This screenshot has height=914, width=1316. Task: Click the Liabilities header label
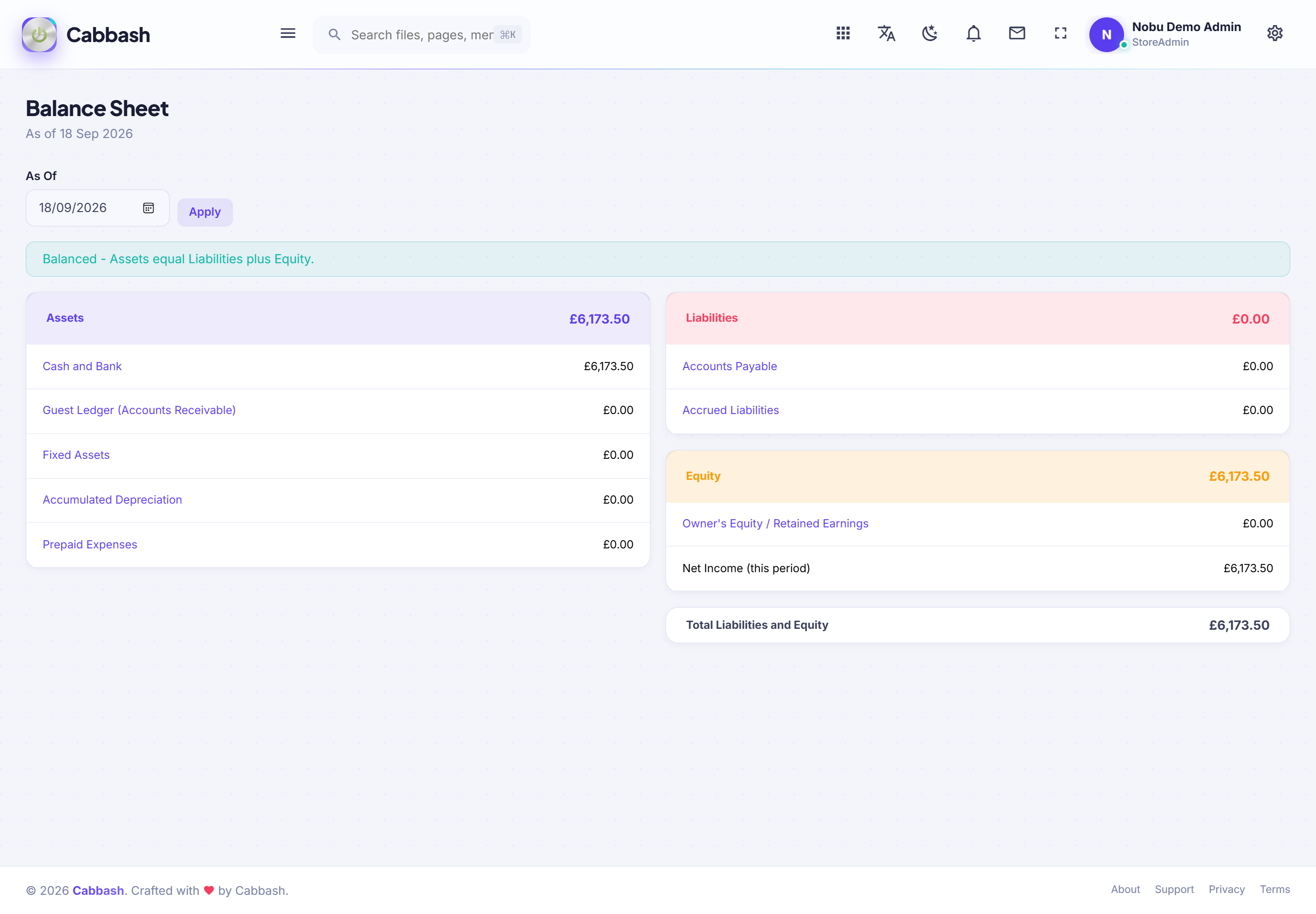tap(712, 318)
